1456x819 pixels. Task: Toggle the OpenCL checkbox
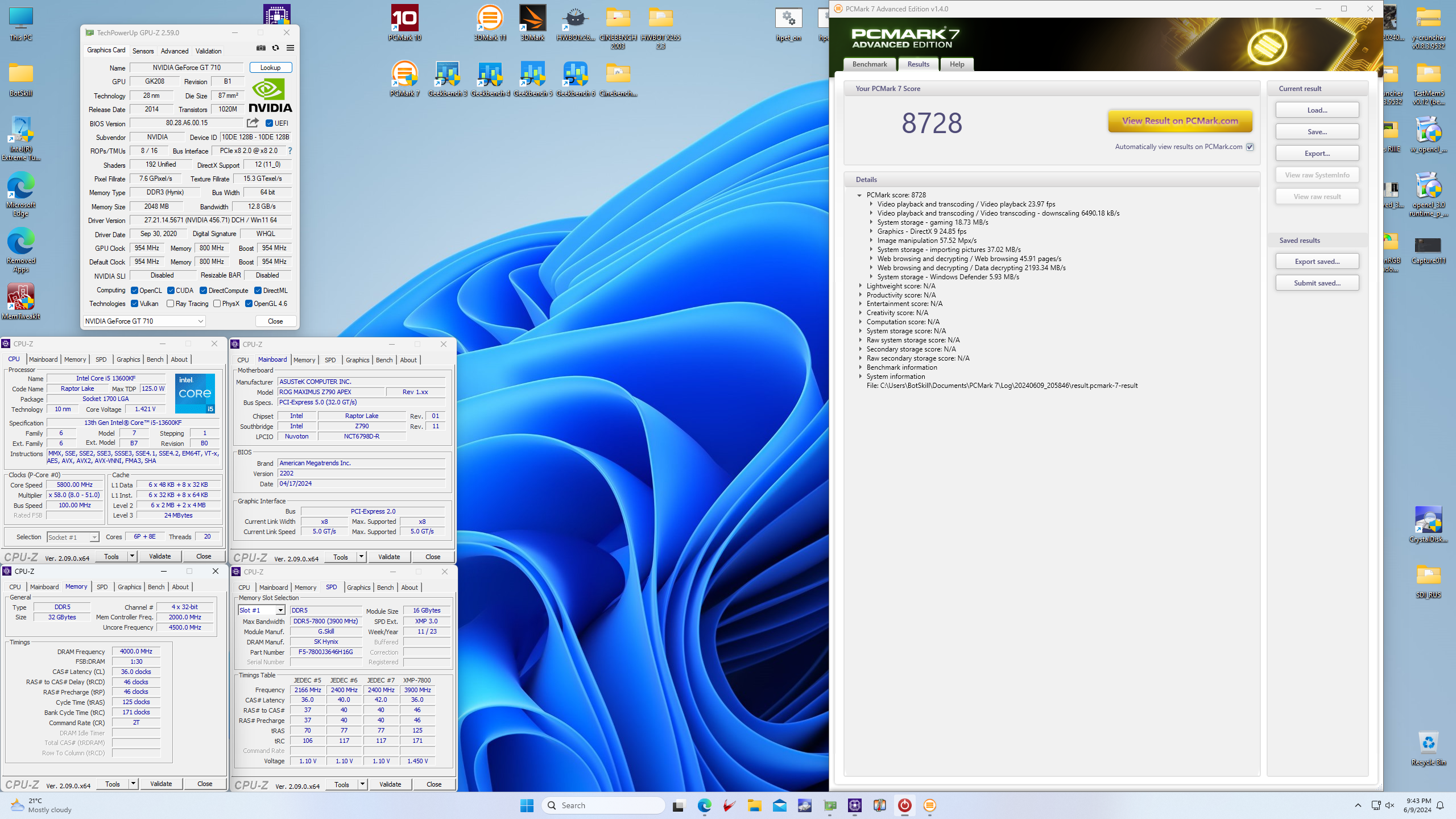pyautogui.click(x=135, y=291)
